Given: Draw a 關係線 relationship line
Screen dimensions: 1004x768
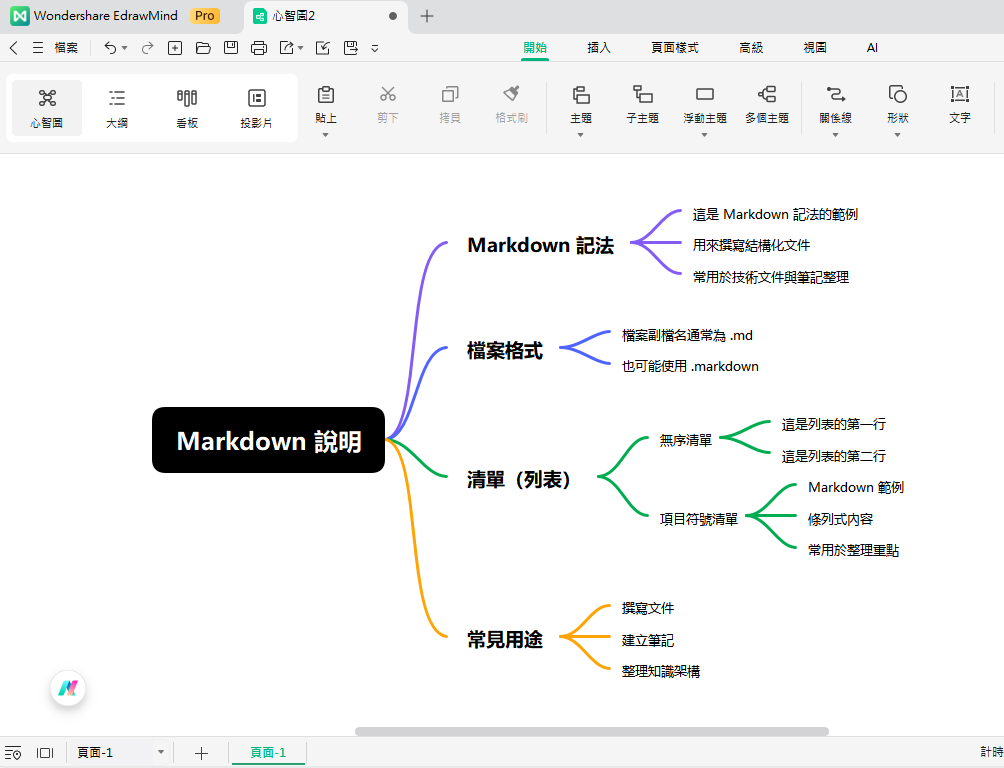Looking at the screenshot, I should [x=832, y=108].
